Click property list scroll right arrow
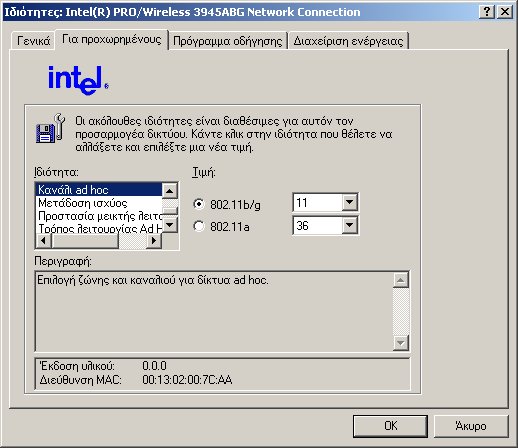Image resolution: width=518 pixels, height=448 pixels. pyautogui.click(x=154, y=240)
